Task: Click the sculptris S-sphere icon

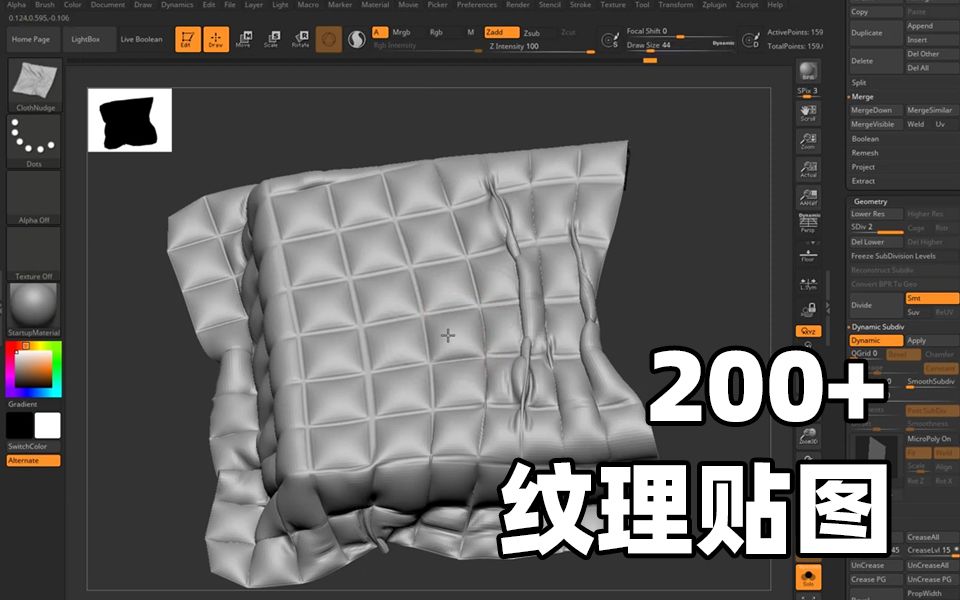Action: point(356,39)
